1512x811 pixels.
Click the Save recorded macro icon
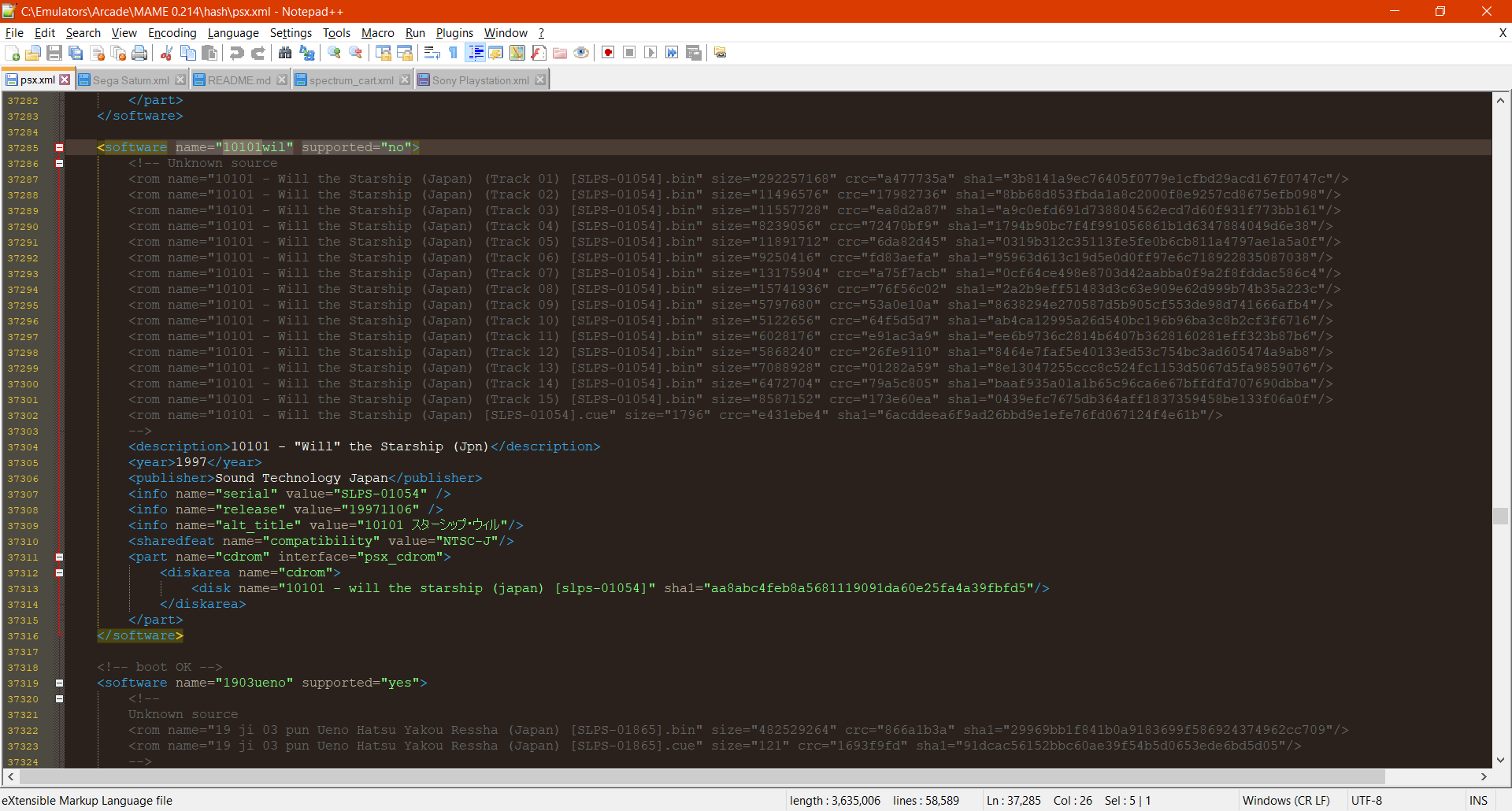click(694, 53)
